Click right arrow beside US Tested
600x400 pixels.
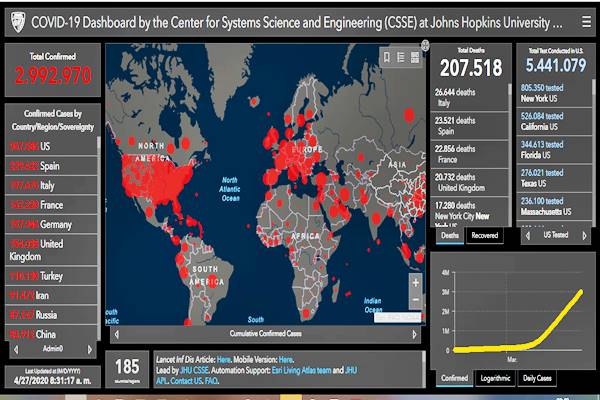584,236
